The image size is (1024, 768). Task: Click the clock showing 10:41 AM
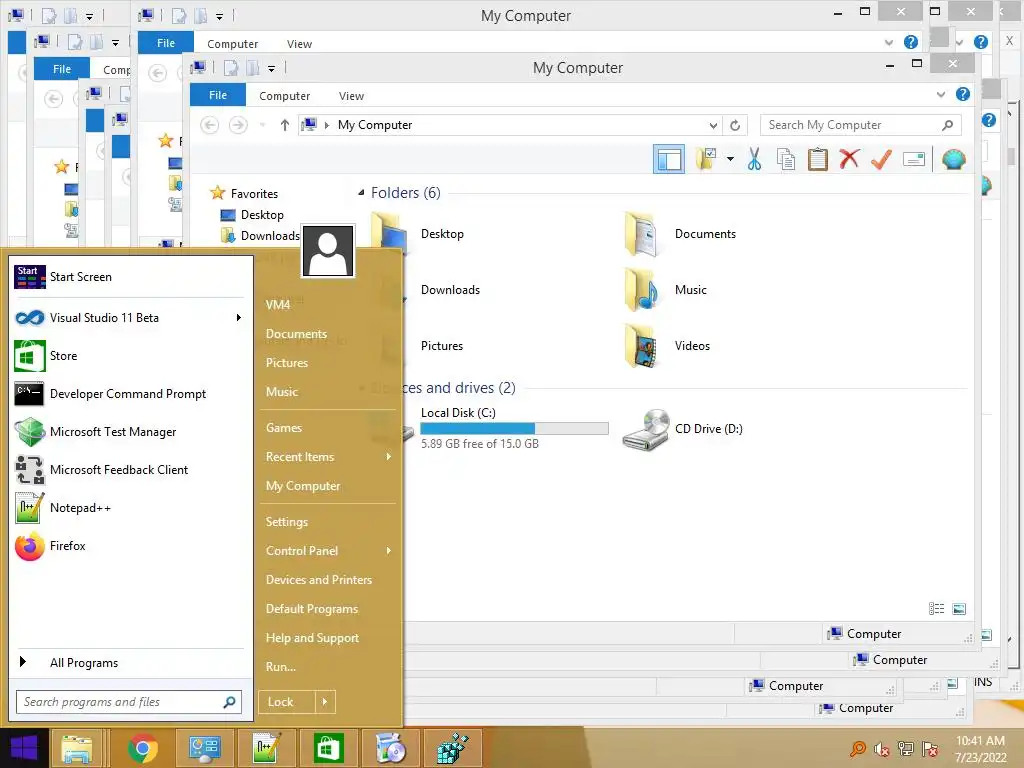coord(980,741)
